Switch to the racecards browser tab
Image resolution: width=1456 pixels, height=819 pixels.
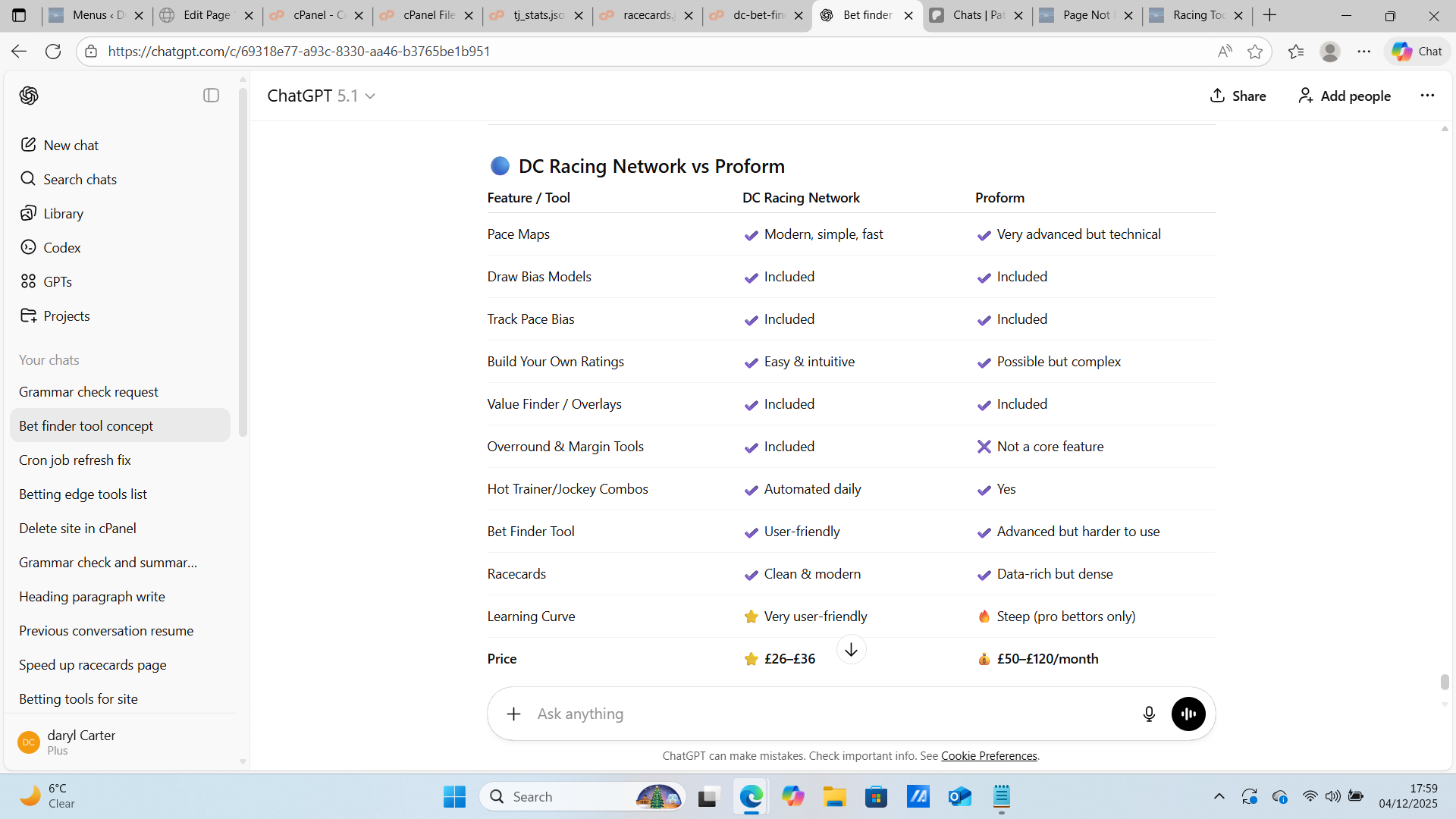coord(646,15)
